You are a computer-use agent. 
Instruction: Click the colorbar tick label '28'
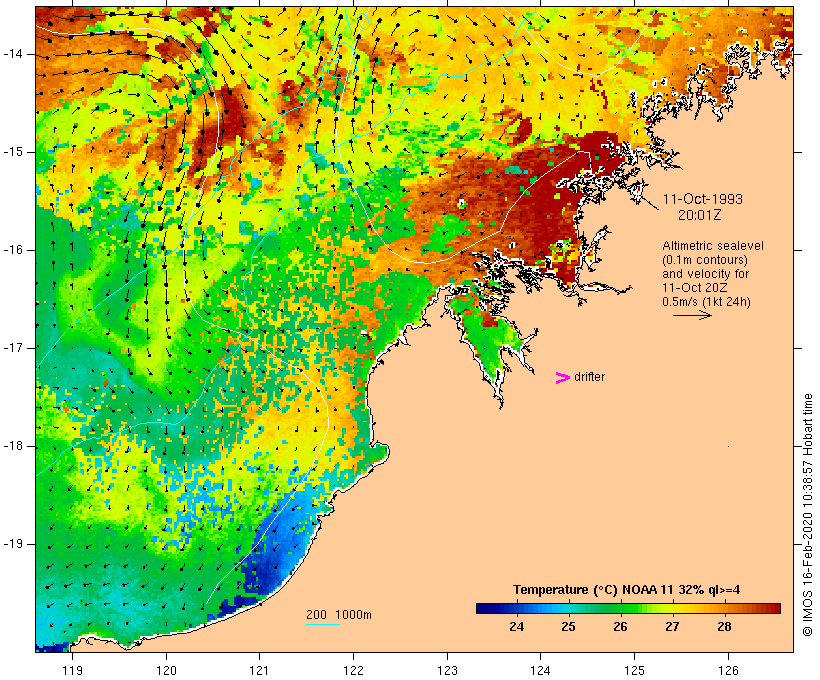[724, 626]
